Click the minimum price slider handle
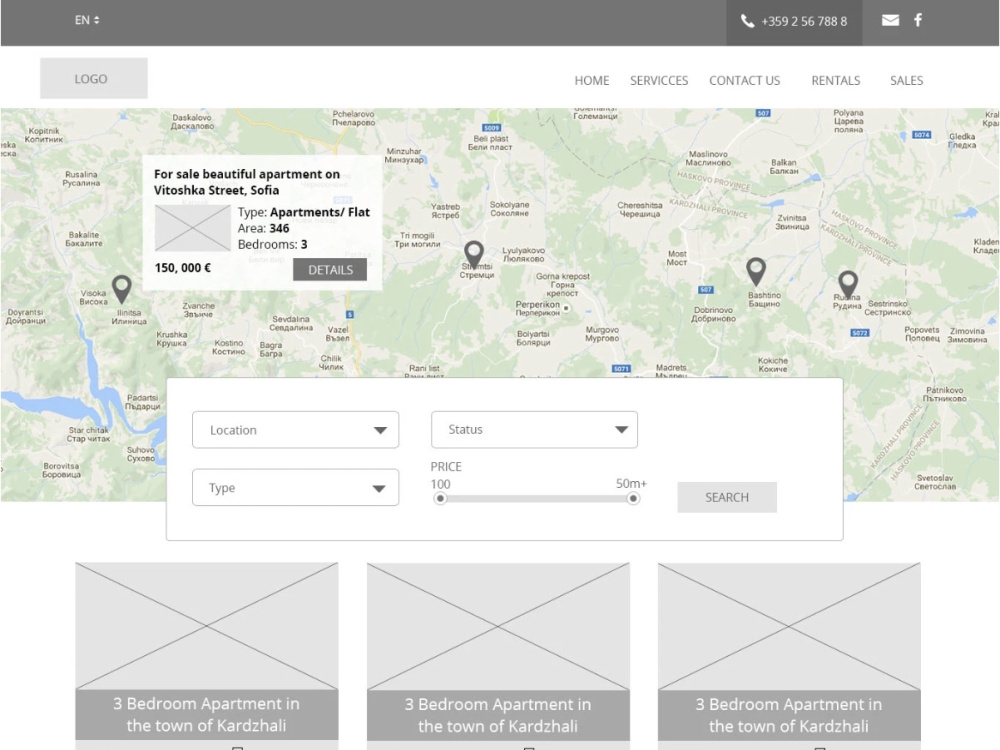 [x=440, y=499]
